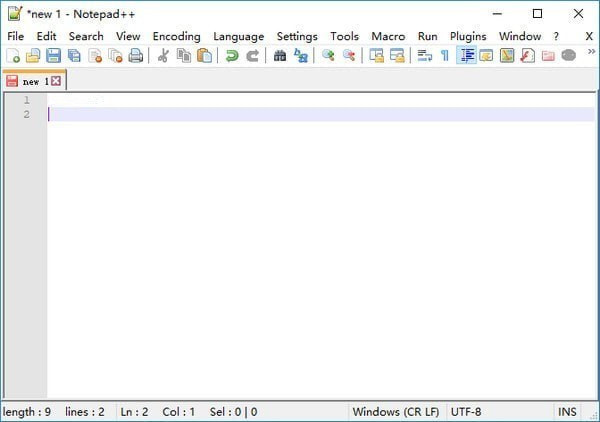Open the Language menu

coord(238,36)
